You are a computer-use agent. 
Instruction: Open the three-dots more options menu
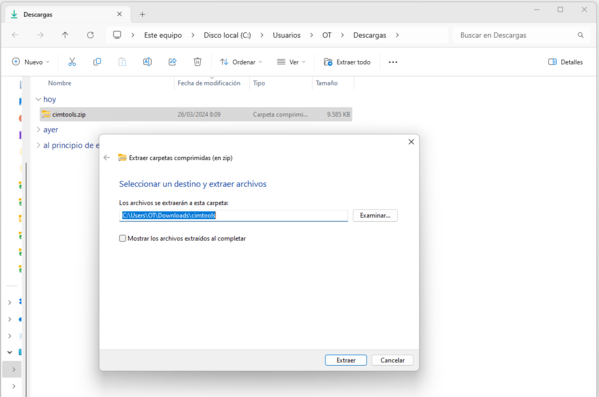pos(393,62)
